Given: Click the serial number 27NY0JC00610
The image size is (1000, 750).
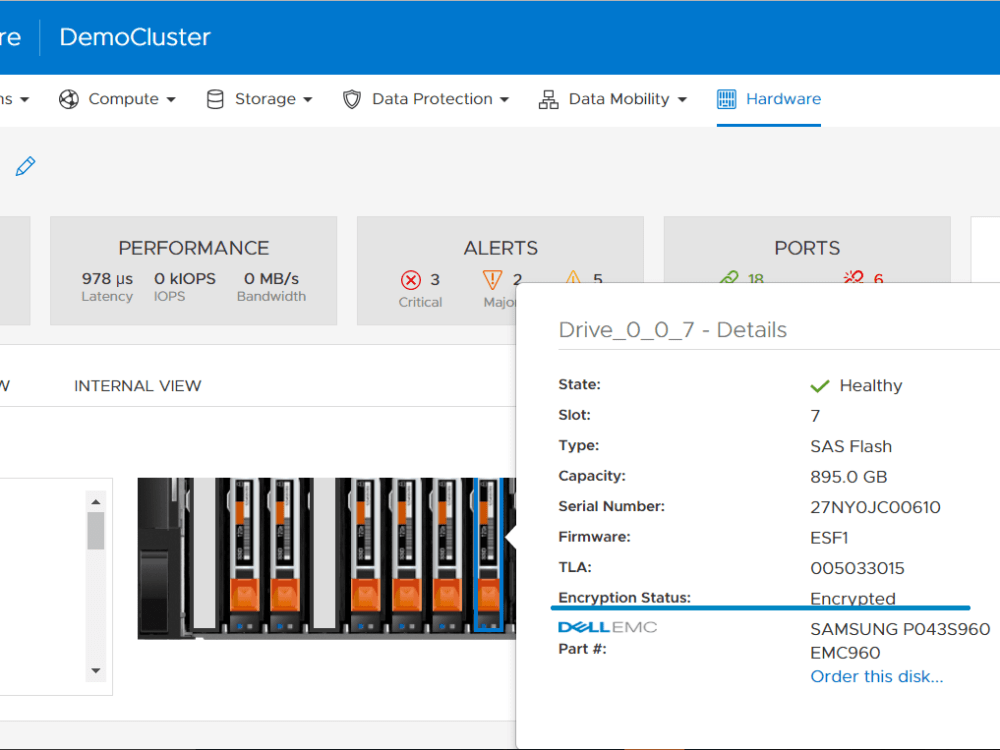Looking at the screenshot, I should coord(875,507).
